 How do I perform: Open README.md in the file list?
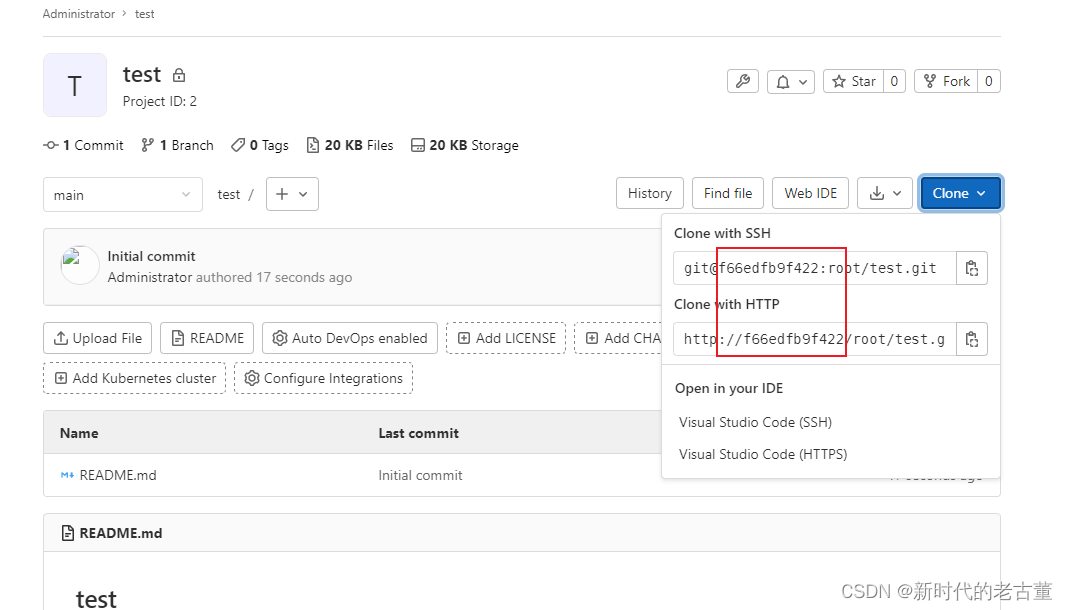[118, 475]
